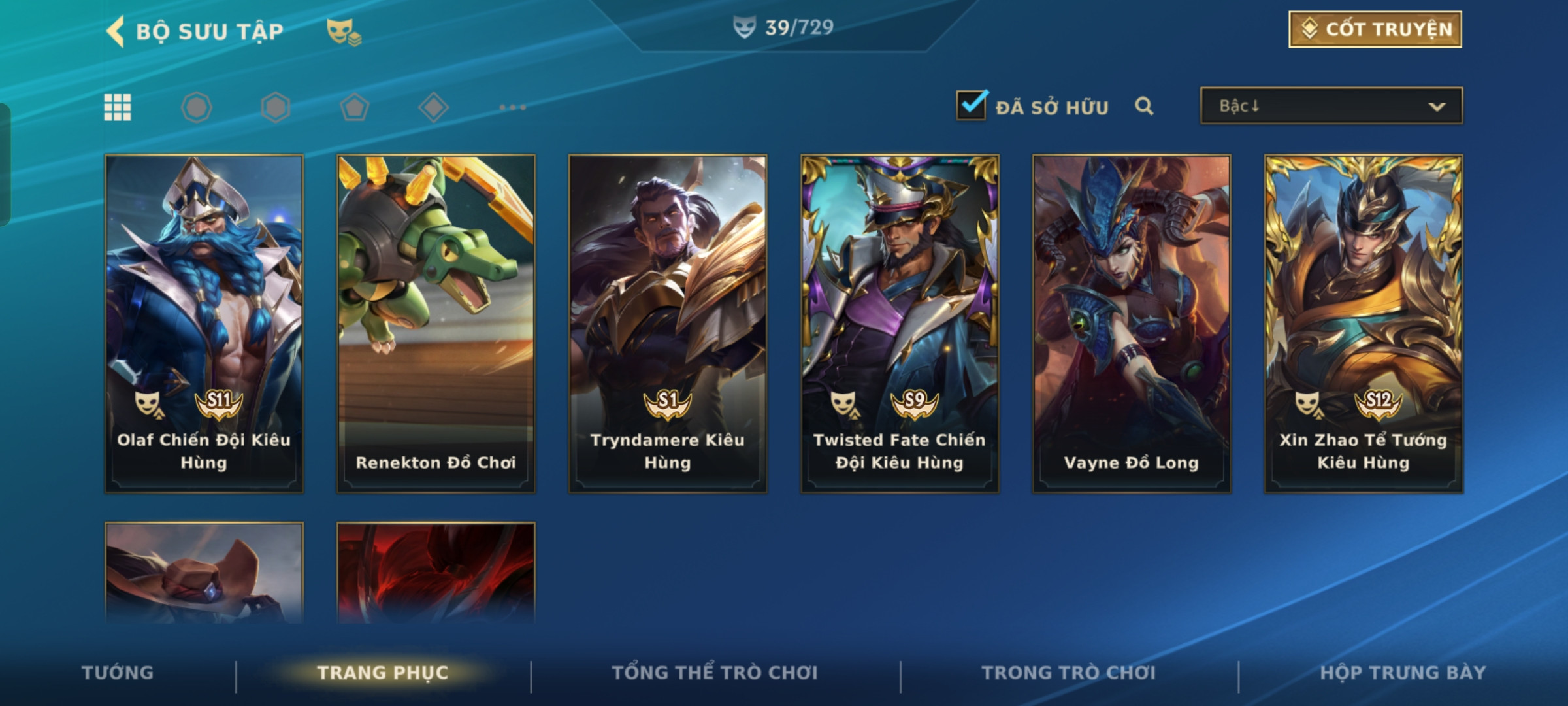Select the Vayne Đồ Long skin card
The height and width of the screenshot is (706, 1568).
1132,324
